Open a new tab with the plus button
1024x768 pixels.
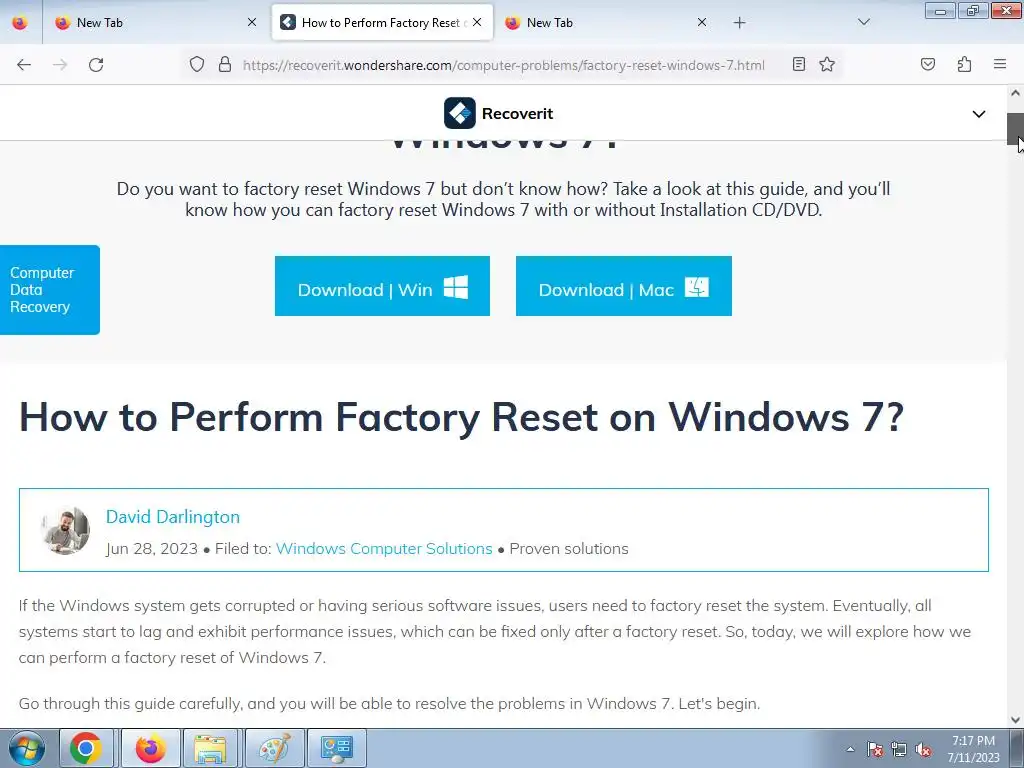pos(739,23)
